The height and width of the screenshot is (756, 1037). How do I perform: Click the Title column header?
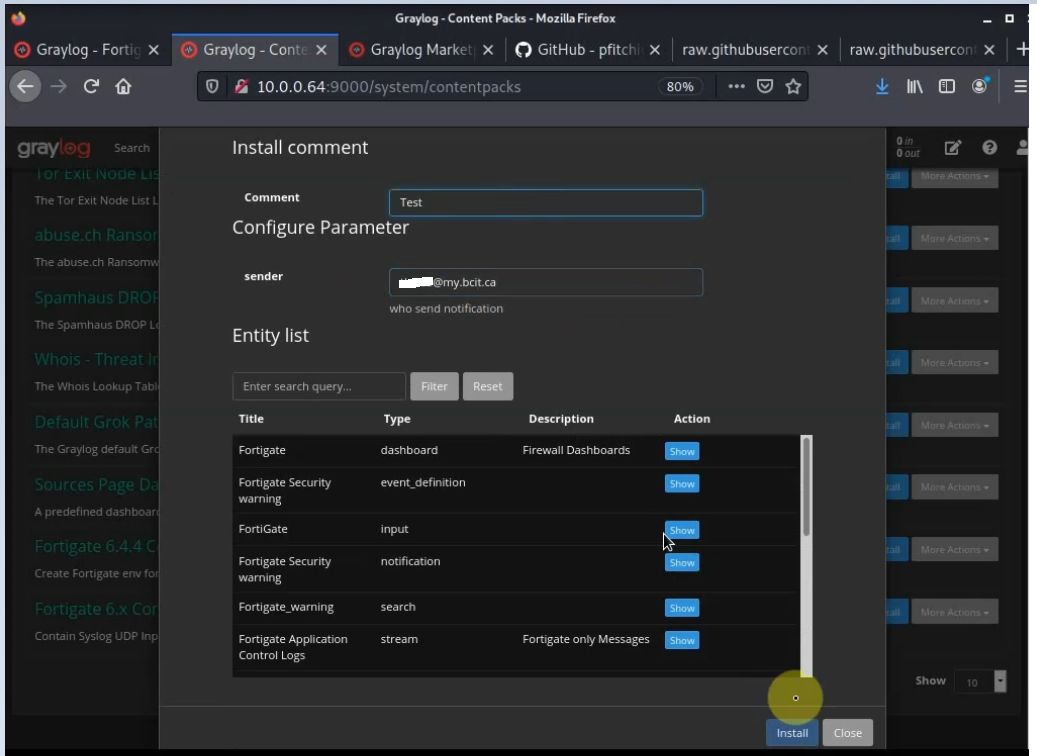[x=251, y=419]
